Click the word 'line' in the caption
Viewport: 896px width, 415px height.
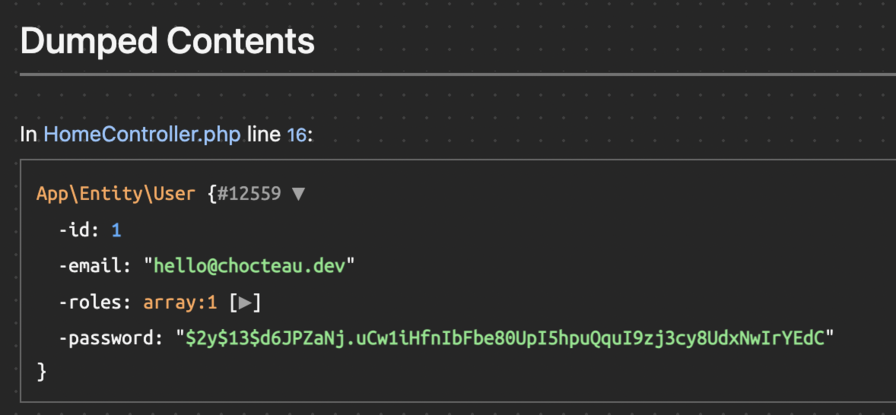264,134
